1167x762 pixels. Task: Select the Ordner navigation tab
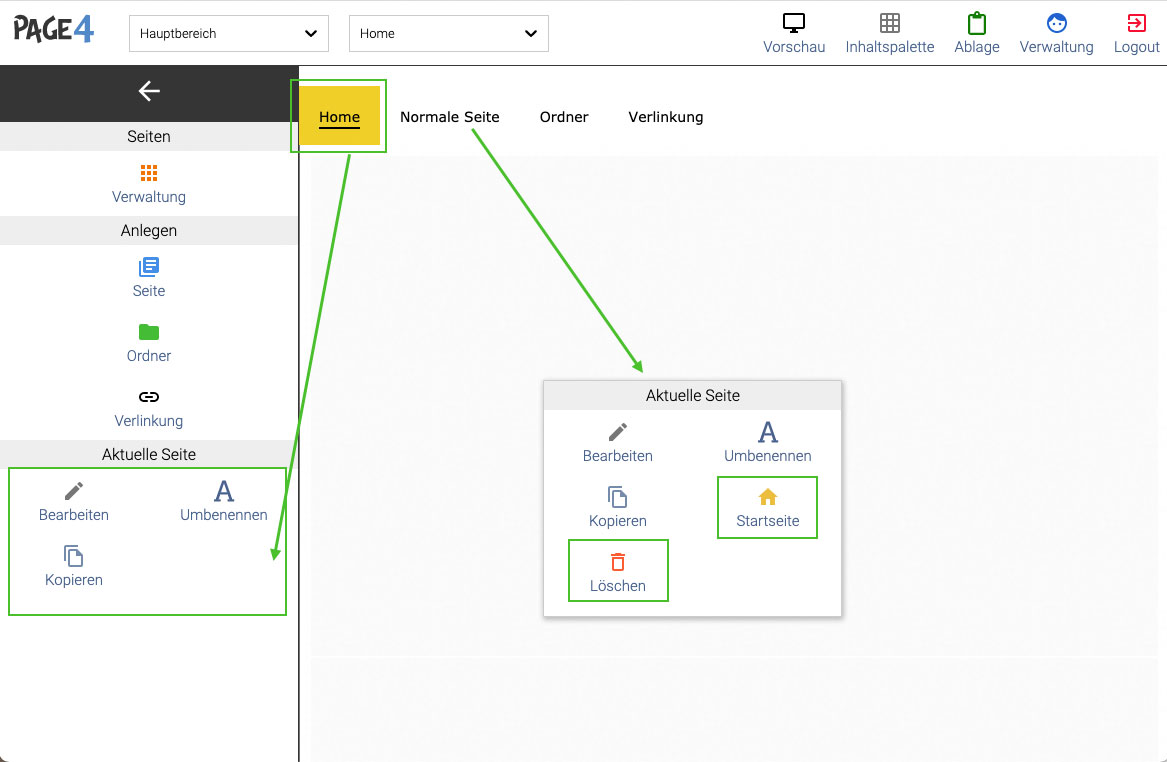coord(564,117)
